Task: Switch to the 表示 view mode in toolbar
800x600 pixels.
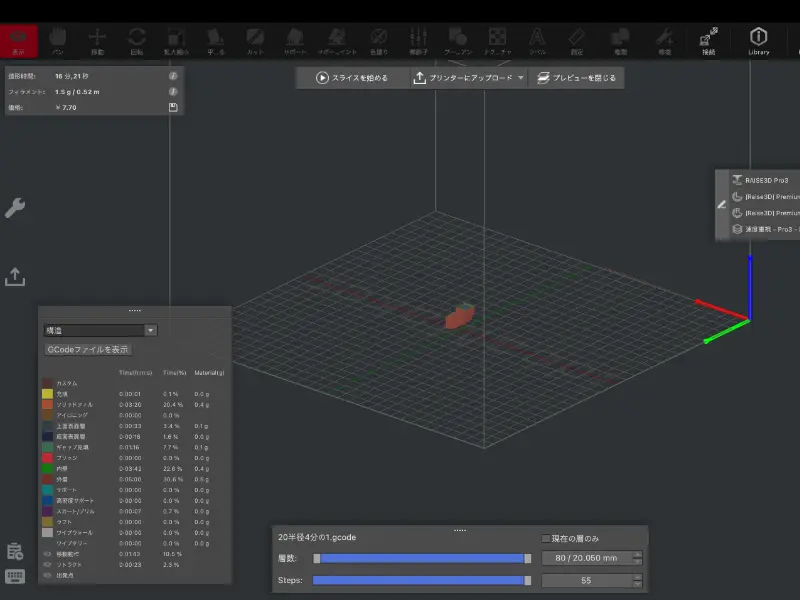Action: [x=19, y=38]
